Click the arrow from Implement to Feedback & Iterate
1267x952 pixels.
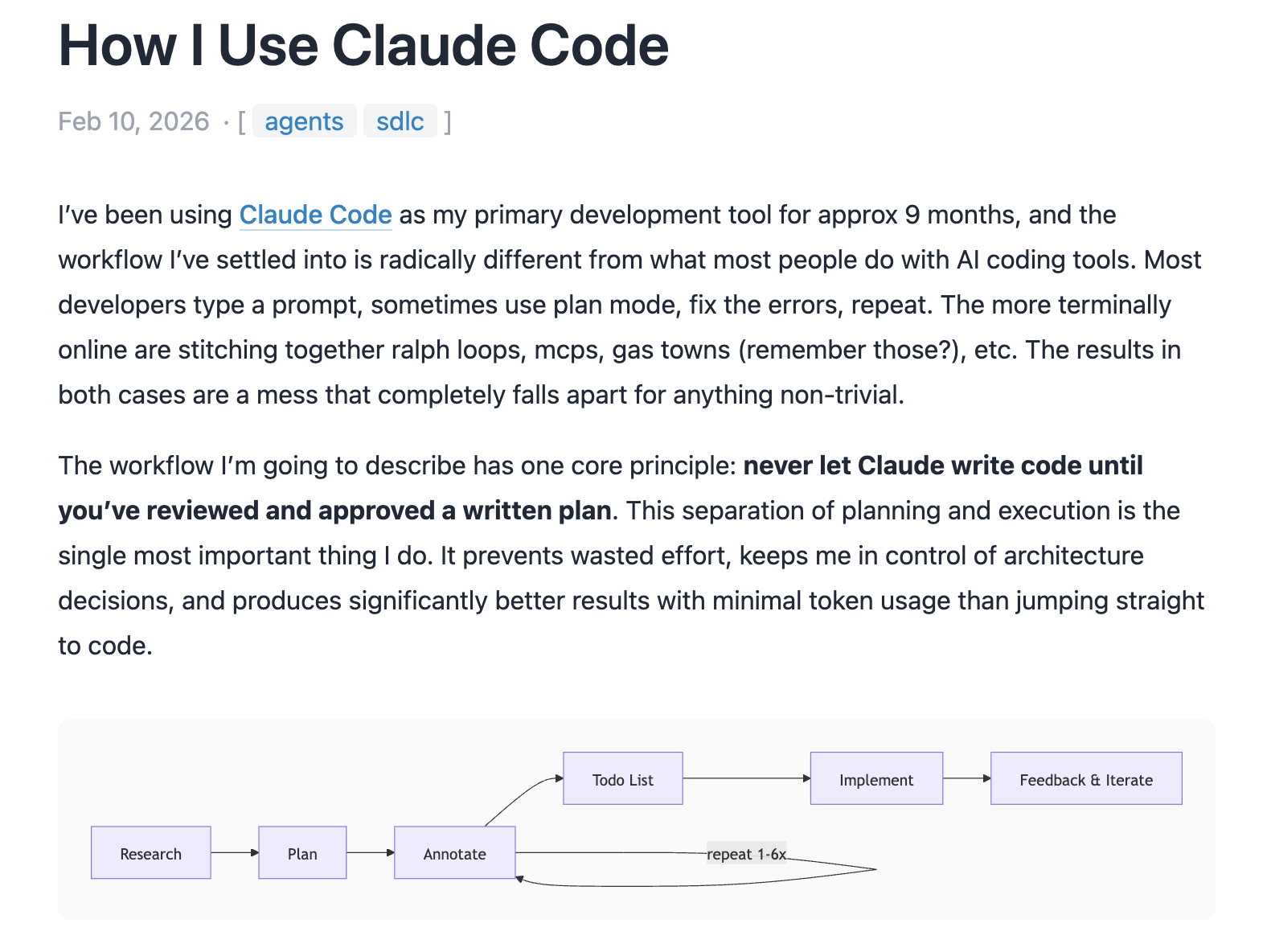click(966, 778)
